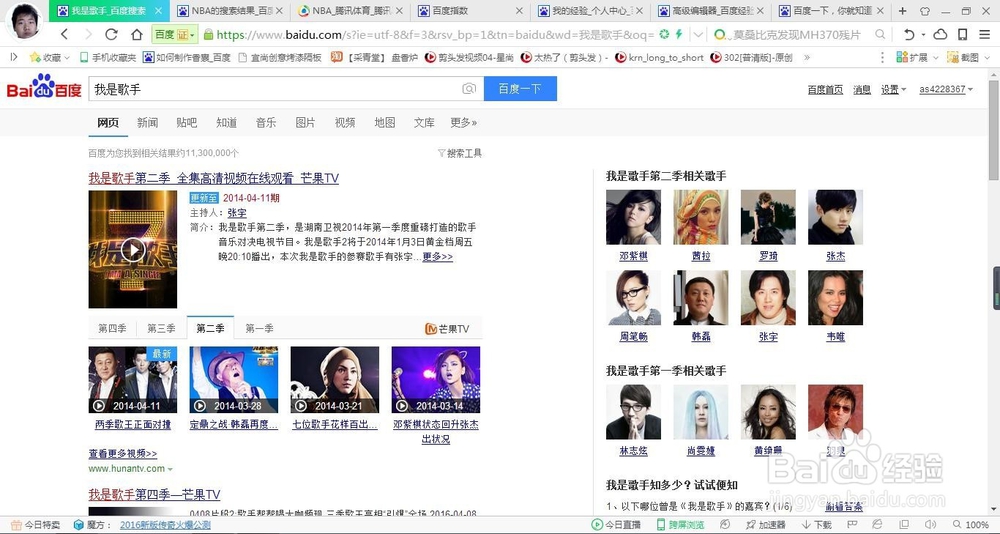Open the 查看更多视频>> link
This screenshot has height=534, width=1000.
(x=122, y=454)
